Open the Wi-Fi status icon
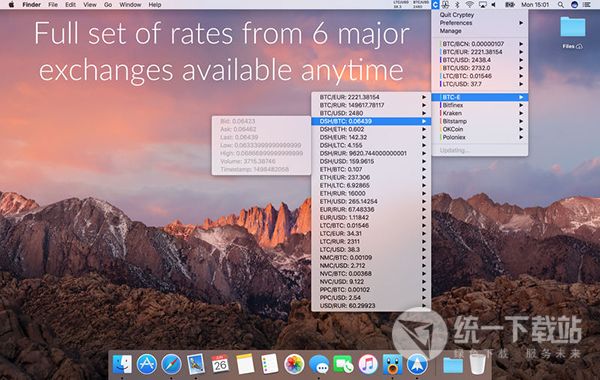The image size is (600, 380). pos(470,5)
